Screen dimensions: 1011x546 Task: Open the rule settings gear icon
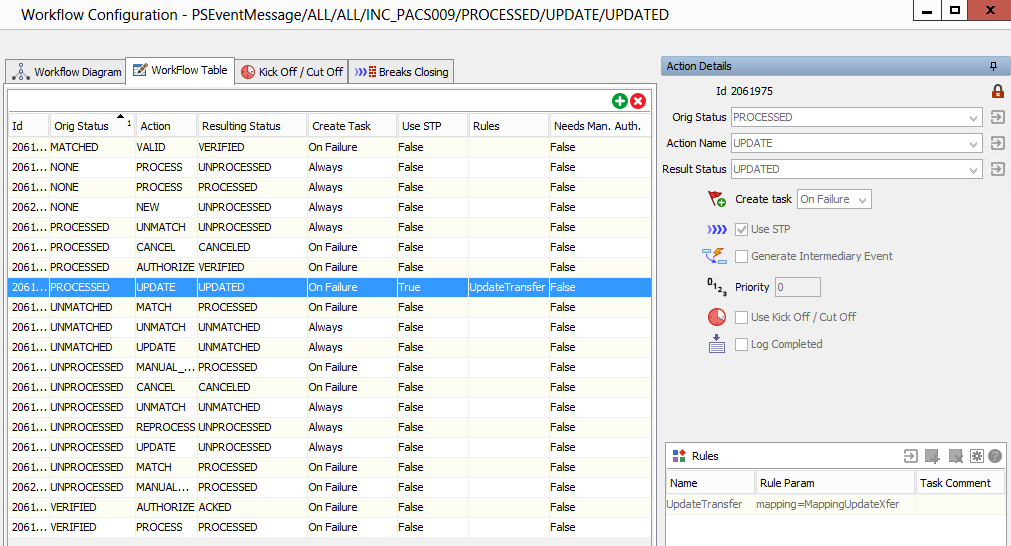coord(977,456)
